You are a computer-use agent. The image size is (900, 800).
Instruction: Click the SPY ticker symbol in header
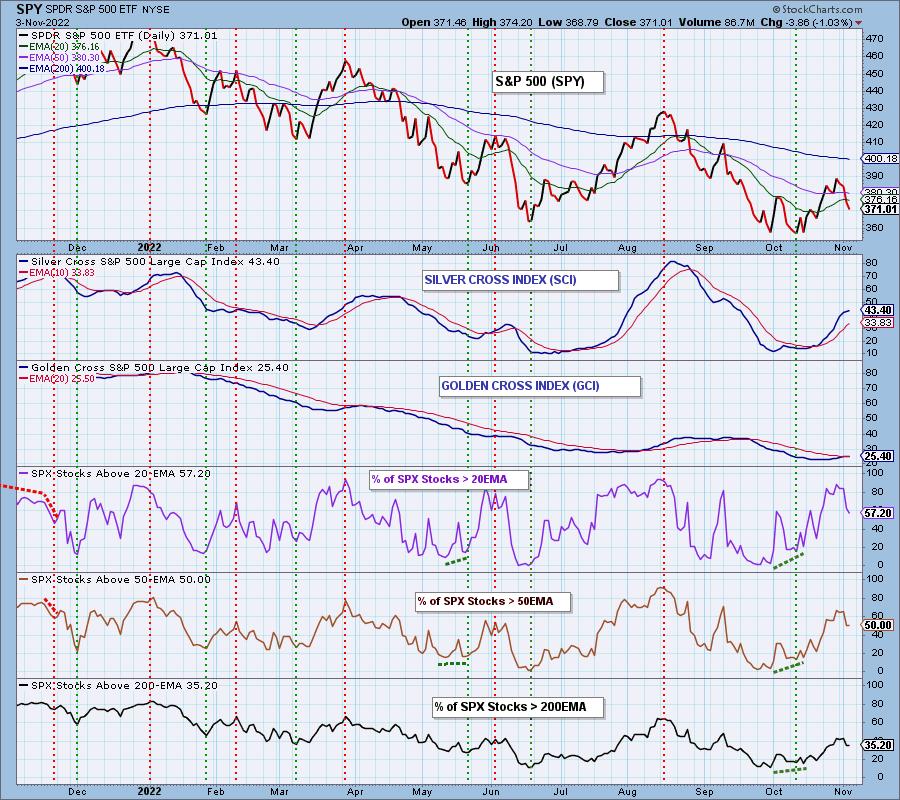pyautogui.click(x=28, y=9)
